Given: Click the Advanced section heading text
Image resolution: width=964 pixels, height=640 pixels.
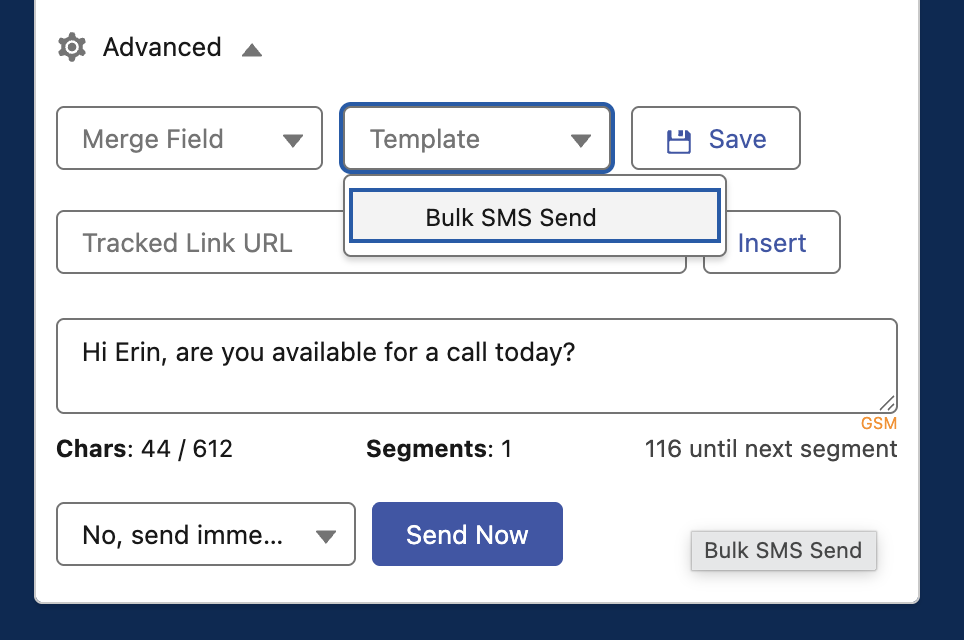Looking at the screenshot, I should pyautogui.click(x=162, y=47).
